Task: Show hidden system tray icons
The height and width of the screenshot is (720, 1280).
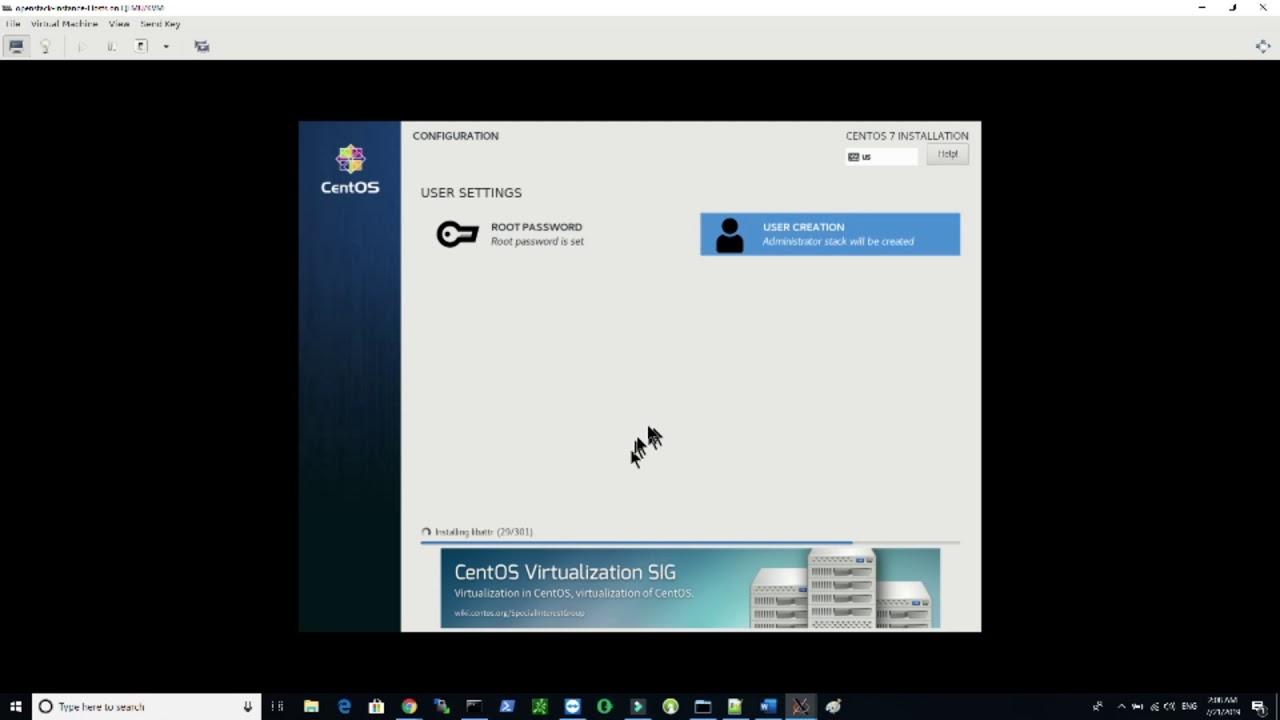Action: pyautogui.click(x=1121, y=706)
